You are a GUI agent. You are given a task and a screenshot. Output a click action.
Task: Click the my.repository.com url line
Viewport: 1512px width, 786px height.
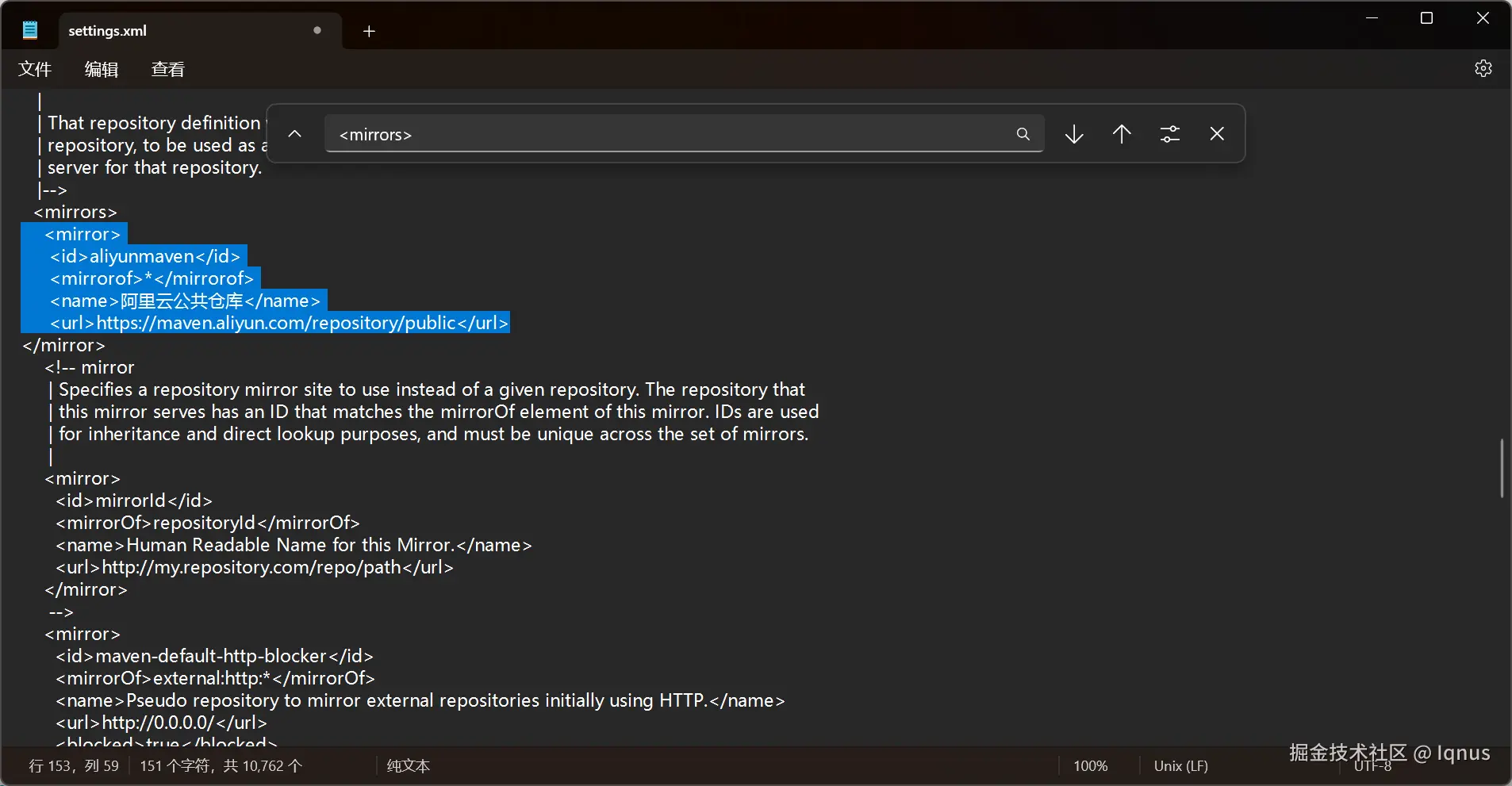255,567
